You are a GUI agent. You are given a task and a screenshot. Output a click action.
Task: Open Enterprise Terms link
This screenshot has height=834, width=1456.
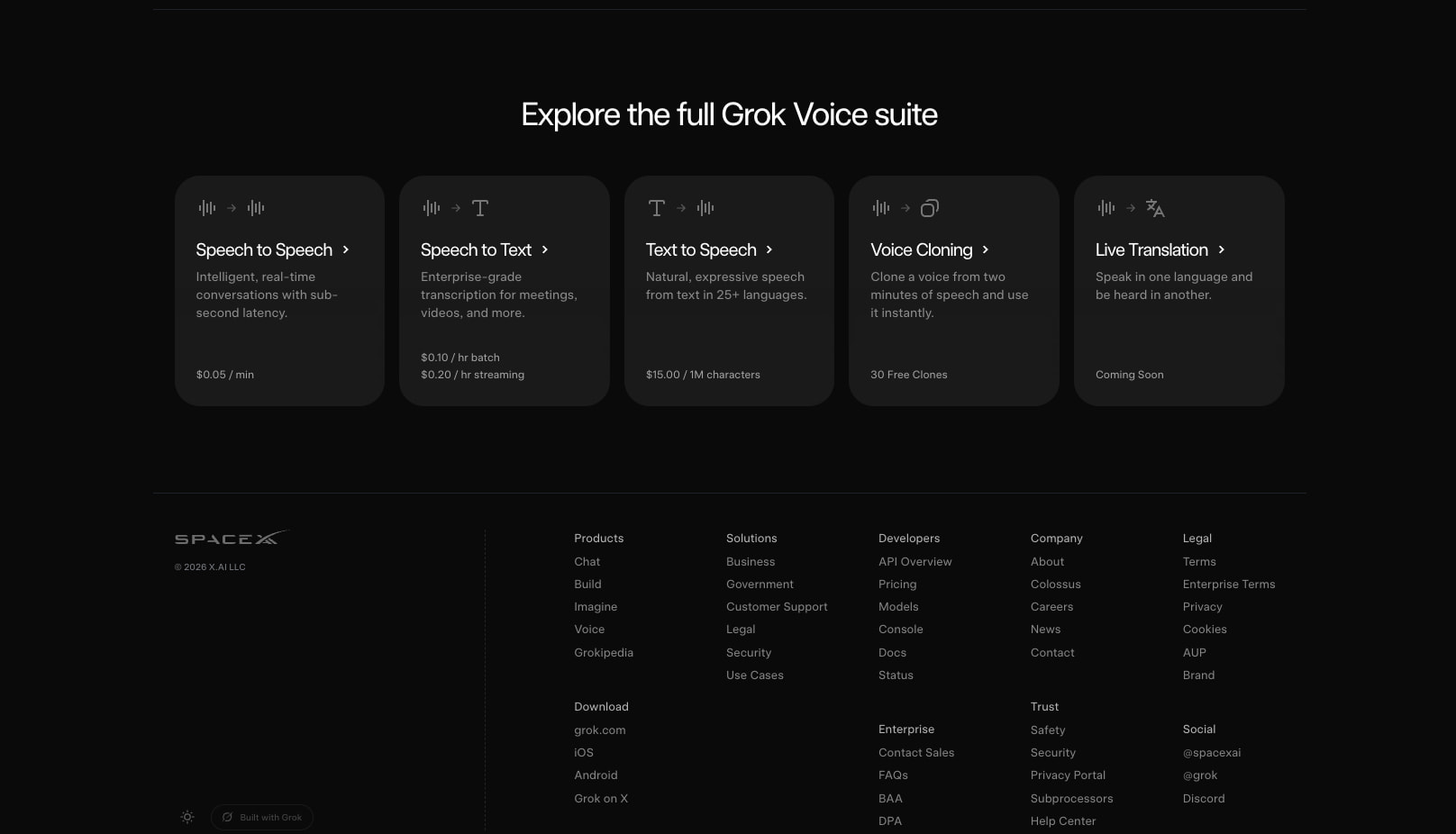(x=1229, y=584)
